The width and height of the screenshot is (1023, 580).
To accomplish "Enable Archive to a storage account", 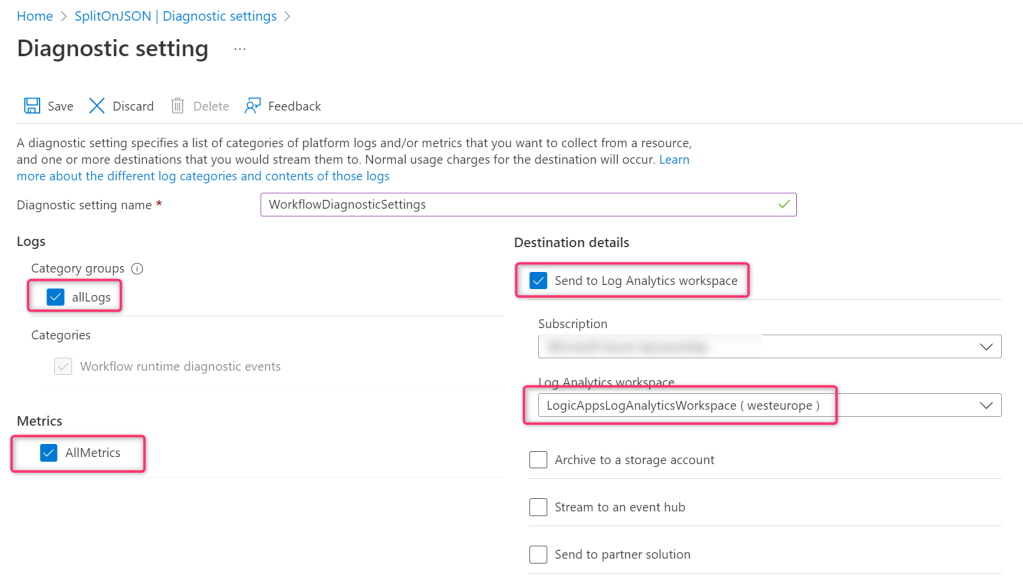I will 538,460.
